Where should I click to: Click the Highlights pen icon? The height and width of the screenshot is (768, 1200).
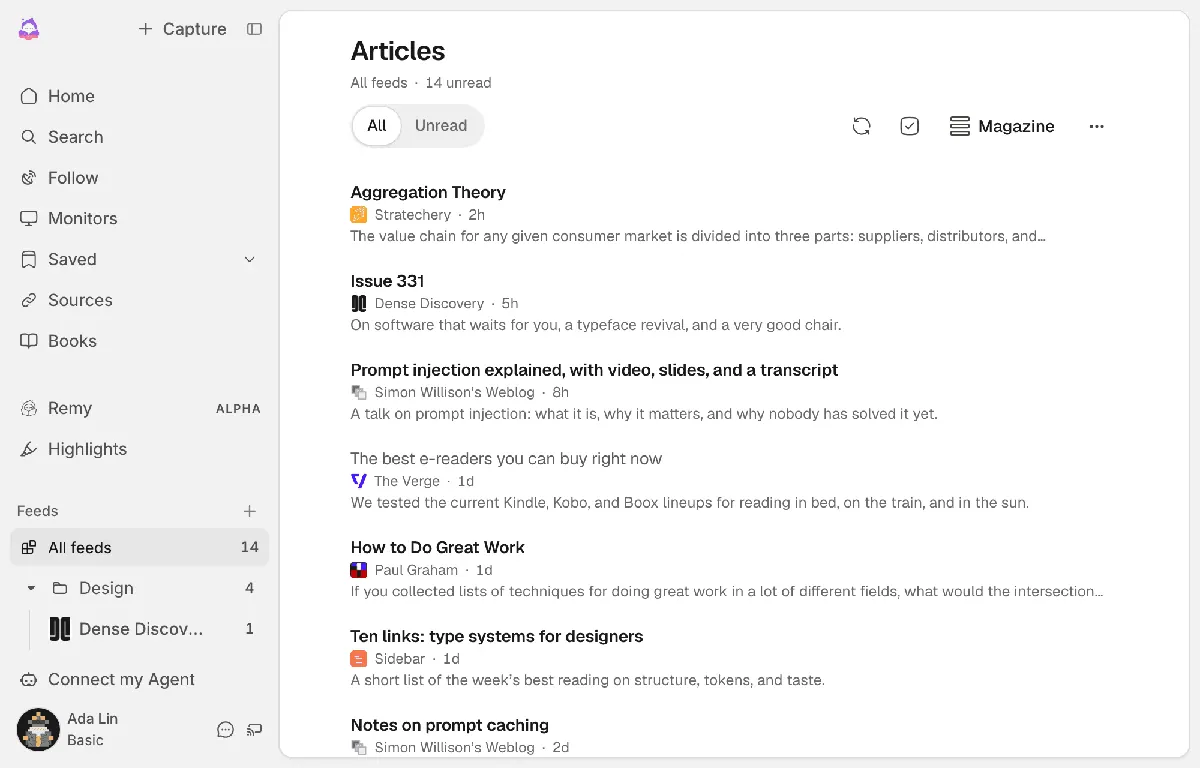(29, 450)
